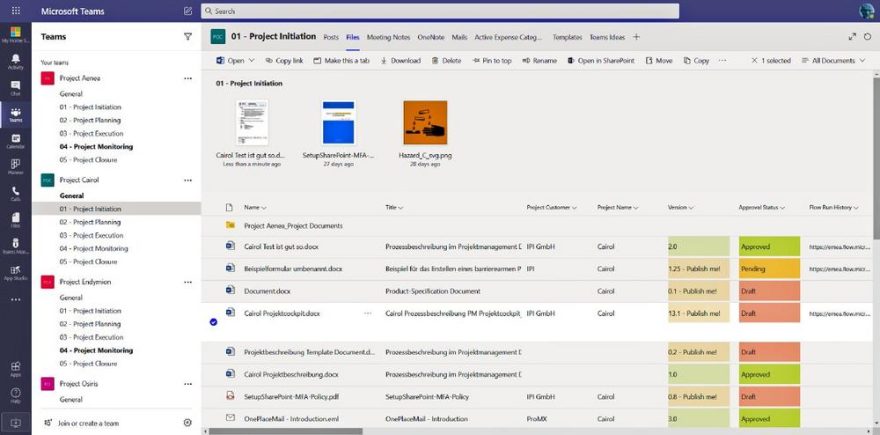Click Join or create a team
The width and height of the screenshot is (880, 435).
(88, 423)
